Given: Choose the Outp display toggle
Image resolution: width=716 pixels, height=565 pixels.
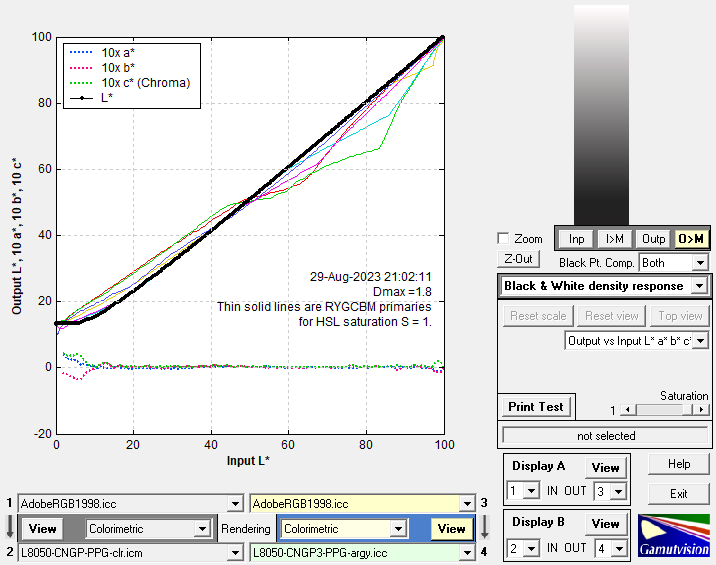Looking at the screenshot, I should 653,239.
